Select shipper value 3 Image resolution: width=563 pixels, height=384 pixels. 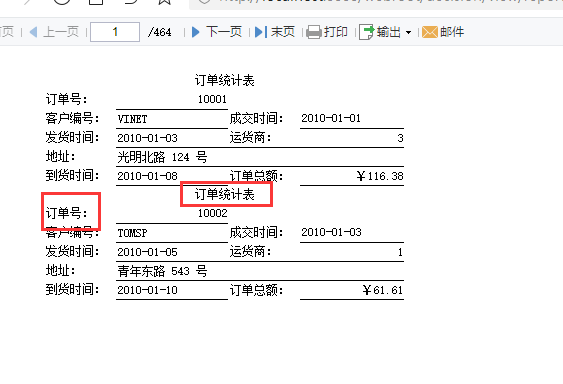pyautogui.click(x=400, y=138)
